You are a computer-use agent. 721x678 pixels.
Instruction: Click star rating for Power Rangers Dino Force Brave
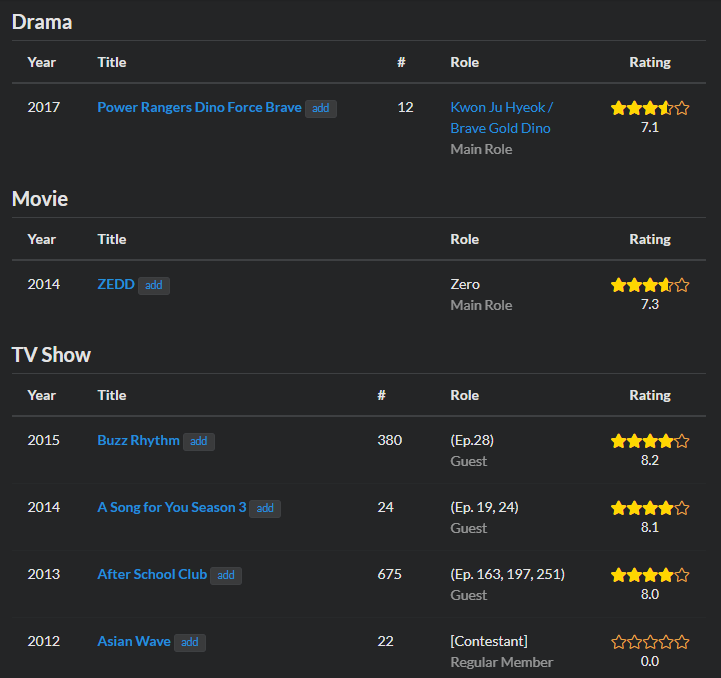coord(649,108)
